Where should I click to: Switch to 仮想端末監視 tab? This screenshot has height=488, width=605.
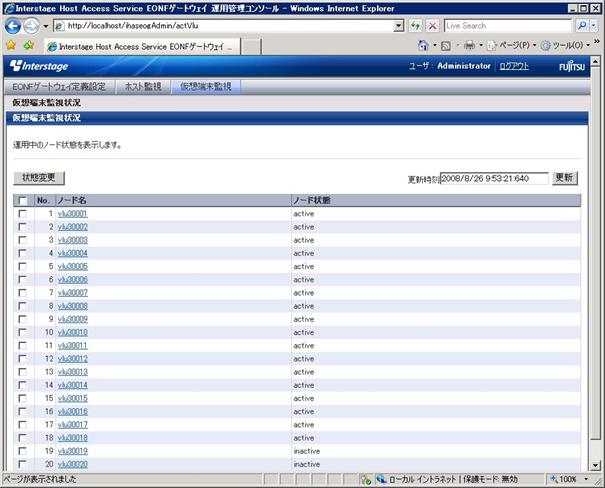tap(206, 87)
